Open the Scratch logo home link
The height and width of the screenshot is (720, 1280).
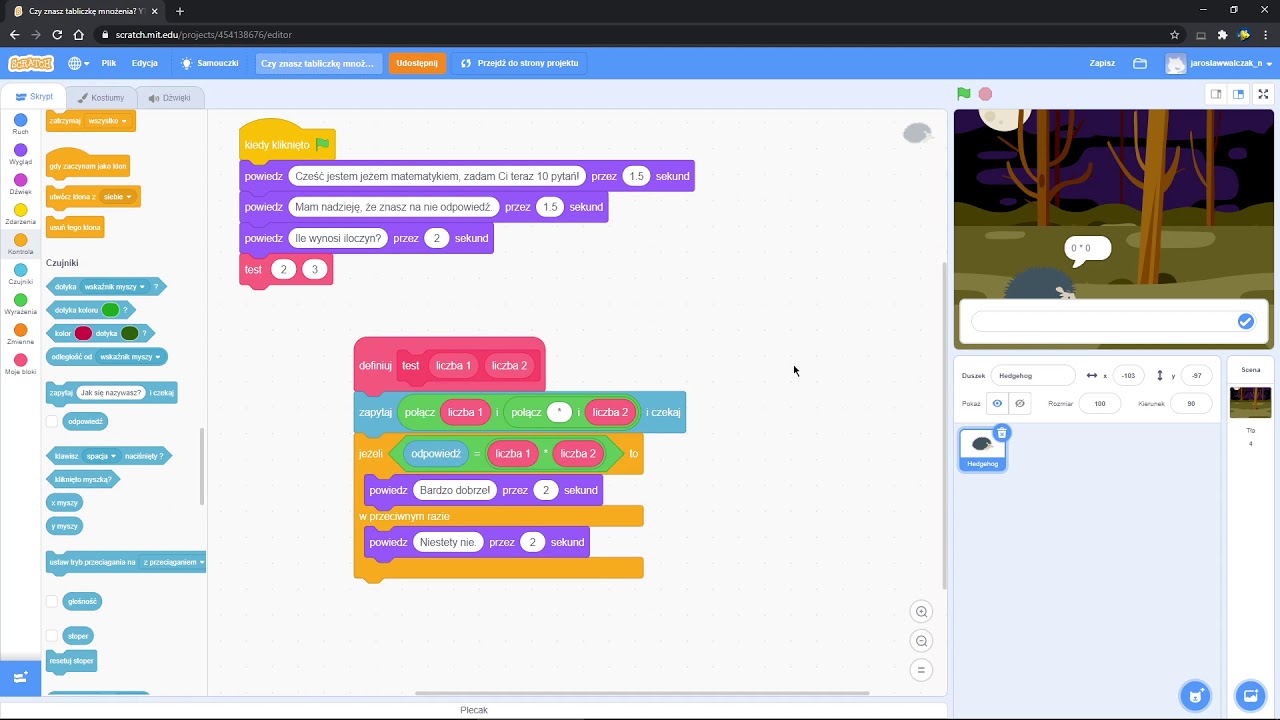click(31, 63)
